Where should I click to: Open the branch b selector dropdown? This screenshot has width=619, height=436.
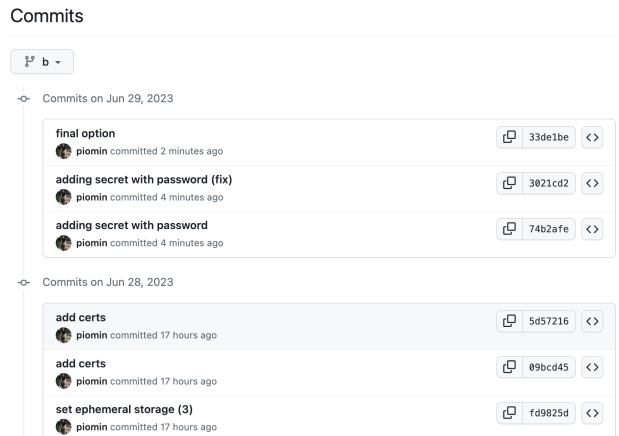[42, 62]
